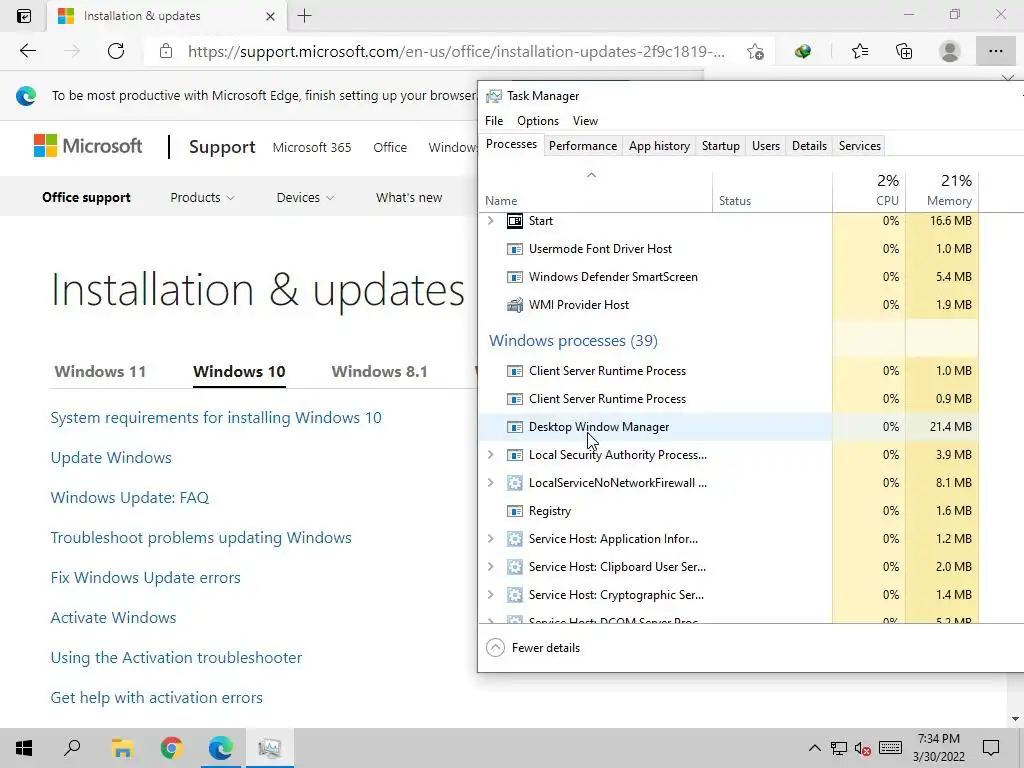Image resolution: width=1024 pixels, height=768 pixels.
Task: Click the muted volume tray icon
Action: click(x=863, y=748)
